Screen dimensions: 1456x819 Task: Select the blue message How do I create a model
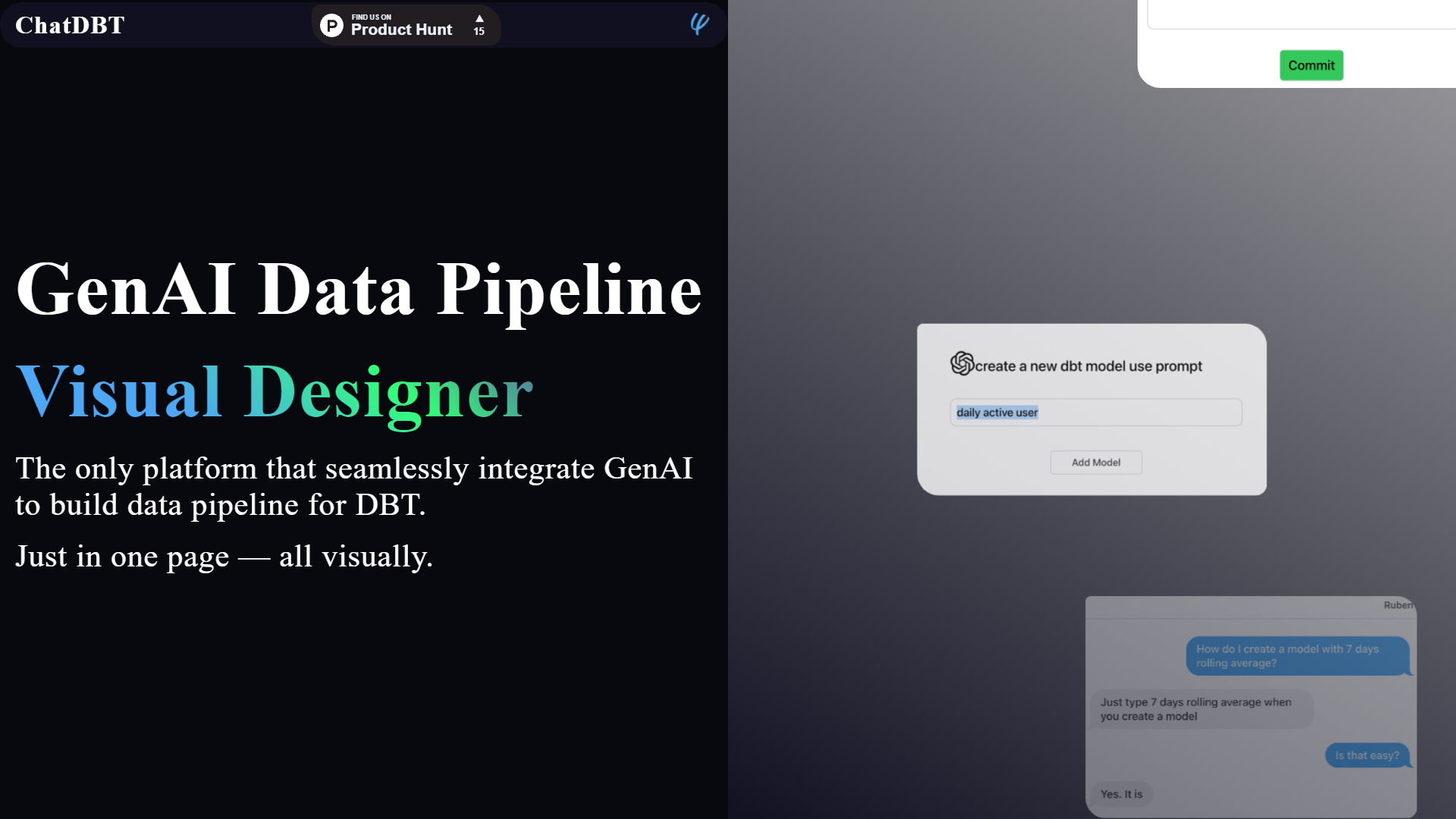[1298, 656]
